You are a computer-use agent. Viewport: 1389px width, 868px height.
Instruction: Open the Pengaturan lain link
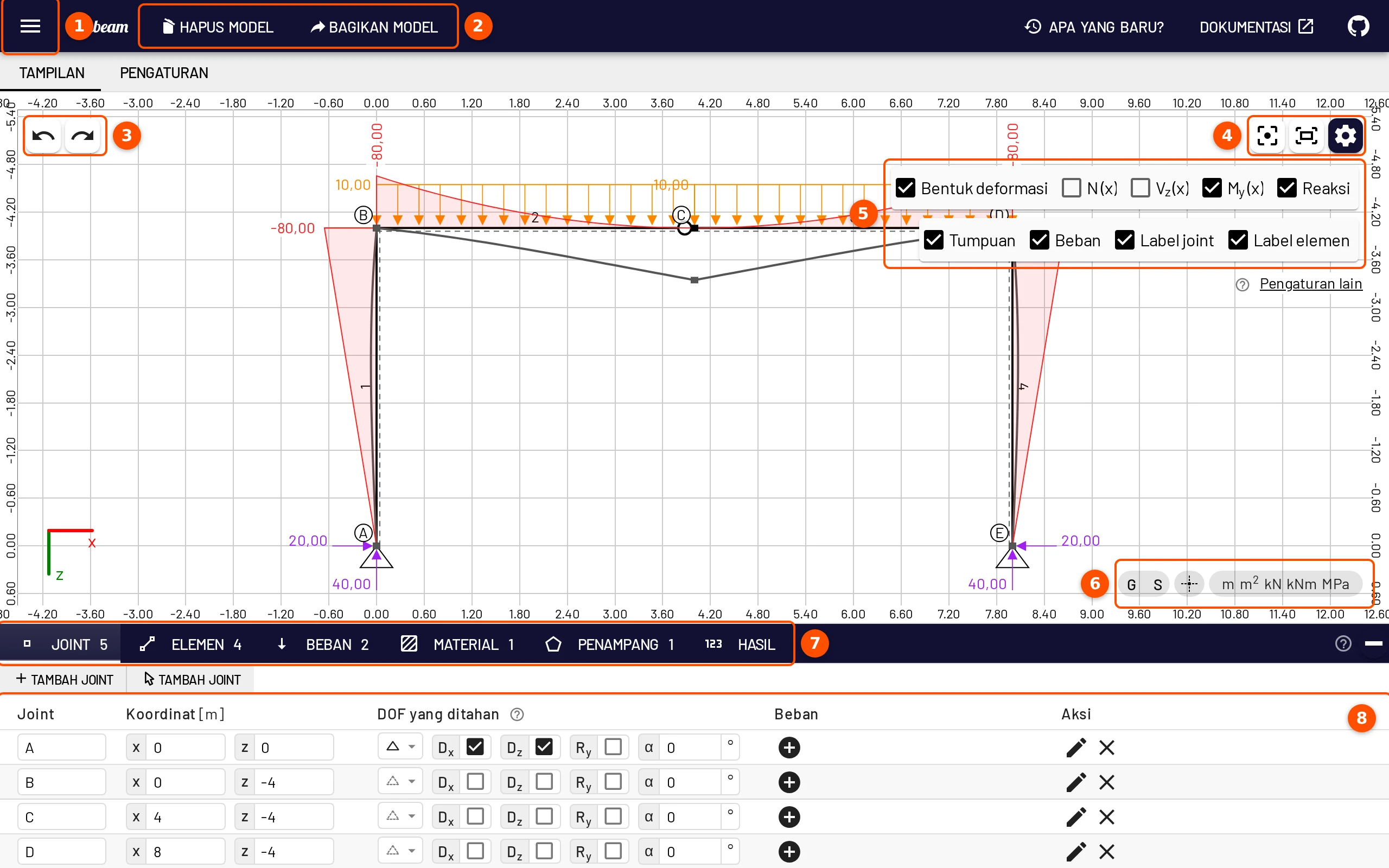pyautogui.click(x=1310, y=284)
